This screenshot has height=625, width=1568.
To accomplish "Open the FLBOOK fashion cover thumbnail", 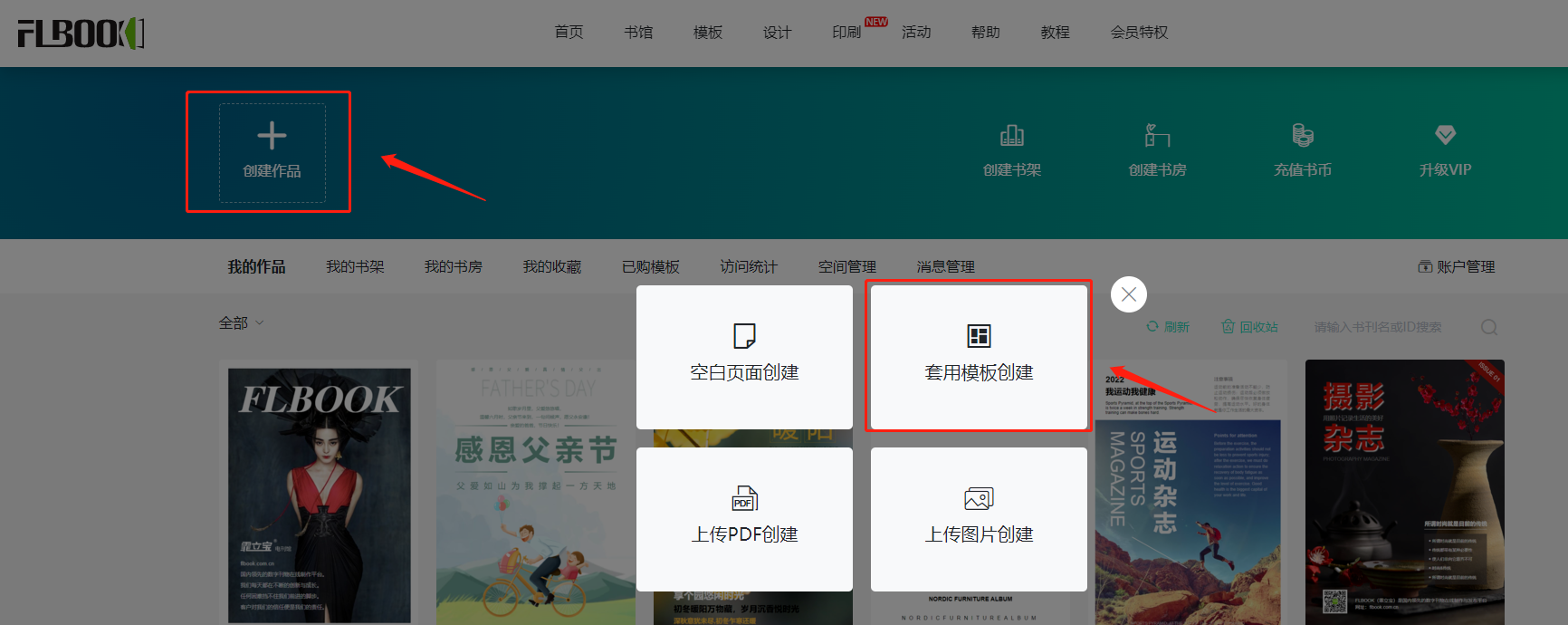I will 319,494.
